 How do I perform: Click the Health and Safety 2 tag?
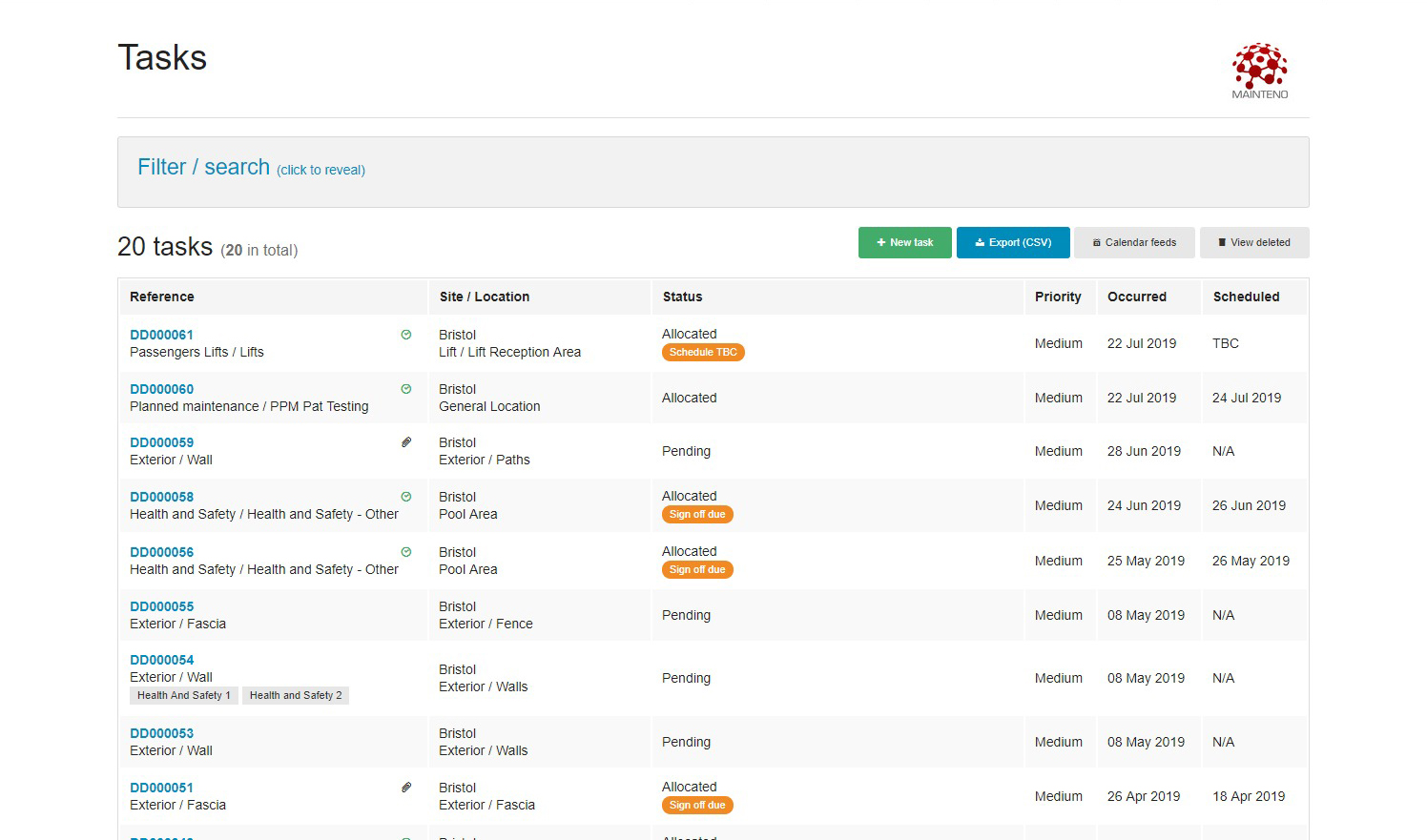click(x=296, y=695)
